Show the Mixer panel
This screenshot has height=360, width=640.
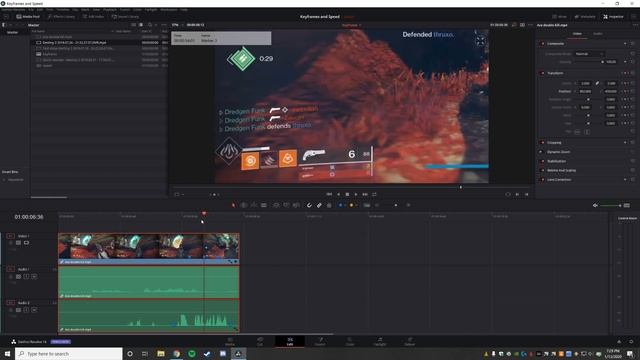pos(560,17)
